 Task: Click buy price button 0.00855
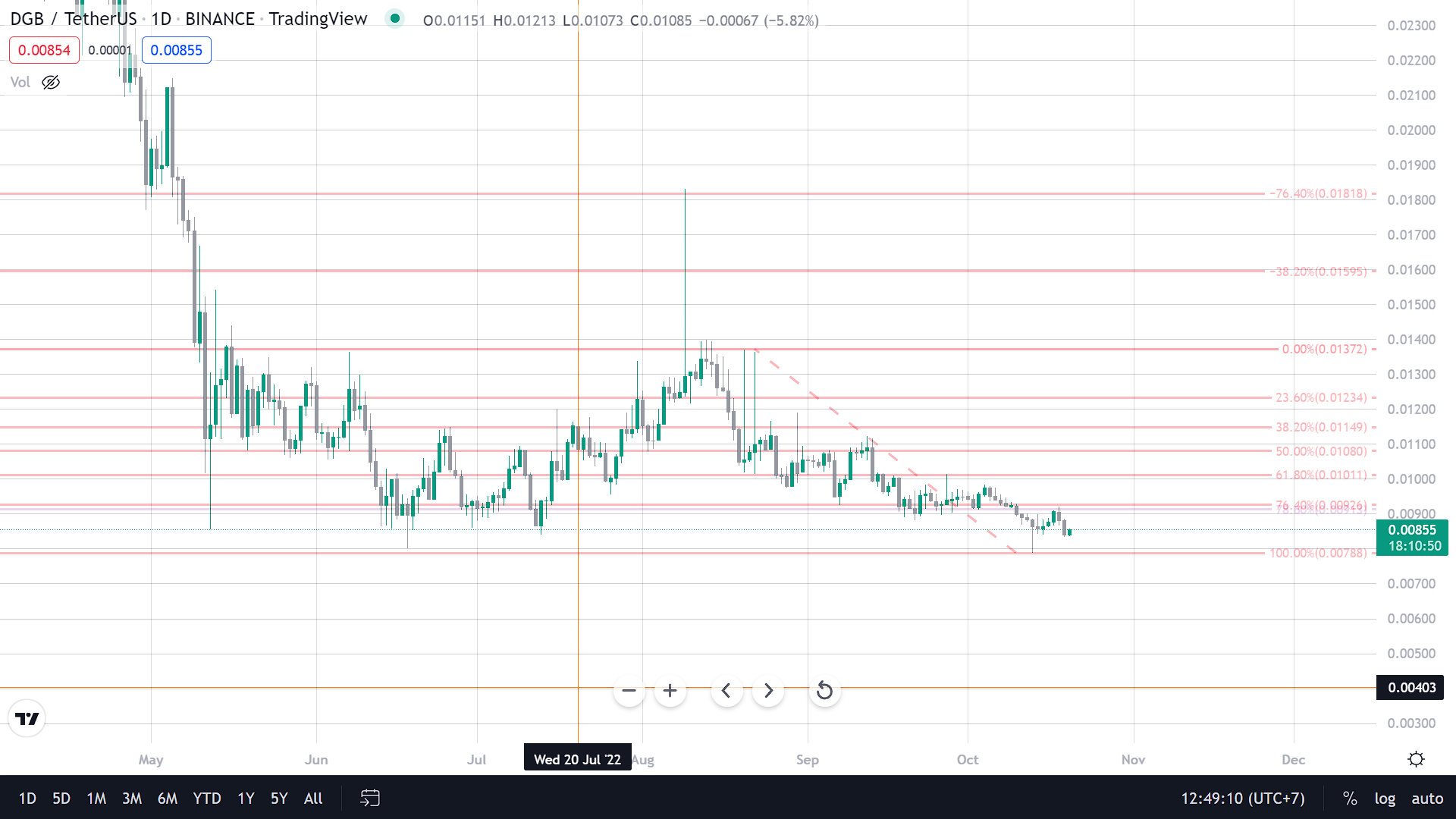tap(177, 50)
